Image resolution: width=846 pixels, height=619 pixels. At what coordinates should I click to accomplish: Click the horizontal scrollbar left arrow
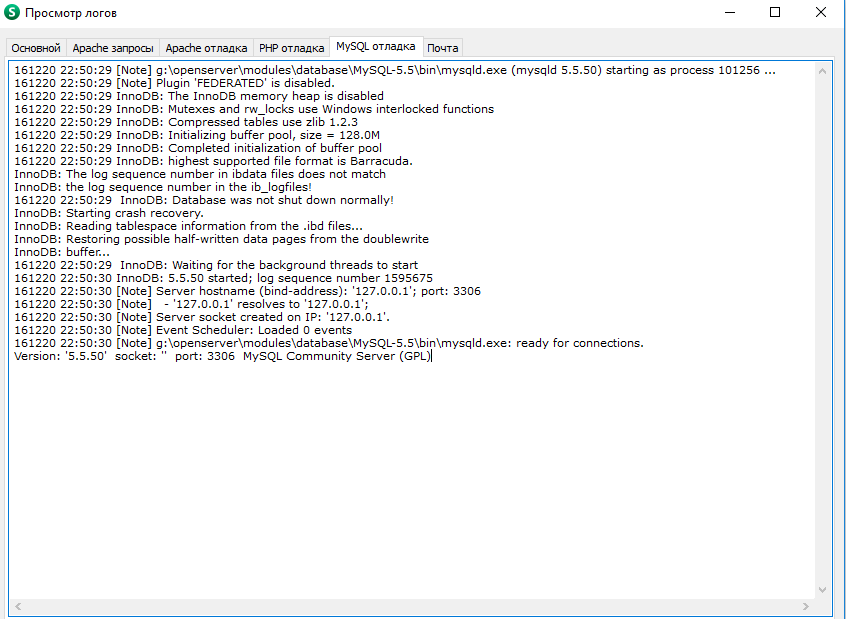(17, 606)
